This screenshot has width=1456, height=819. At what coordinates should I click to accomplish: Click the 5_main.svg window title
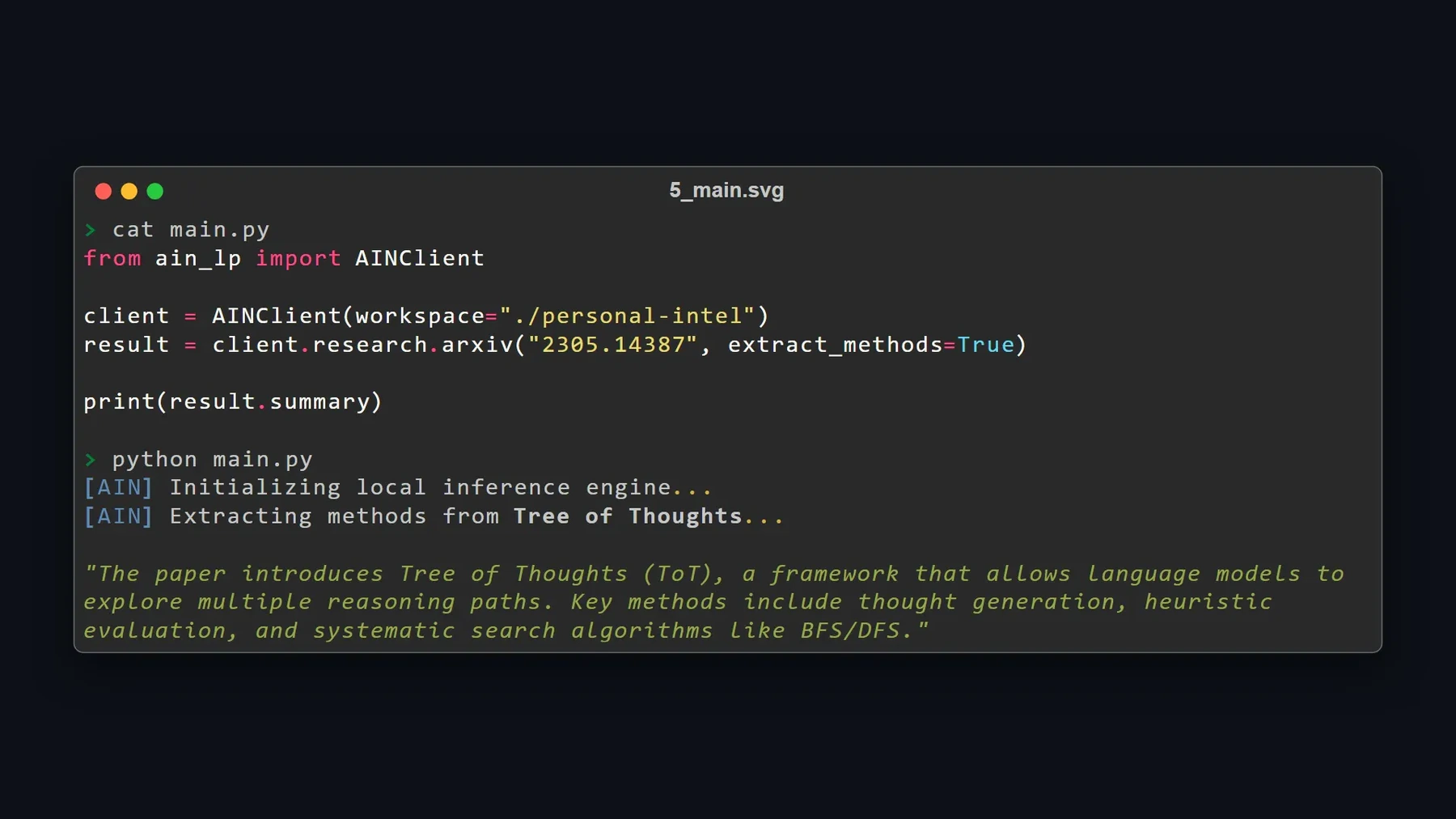pos(726,190)
